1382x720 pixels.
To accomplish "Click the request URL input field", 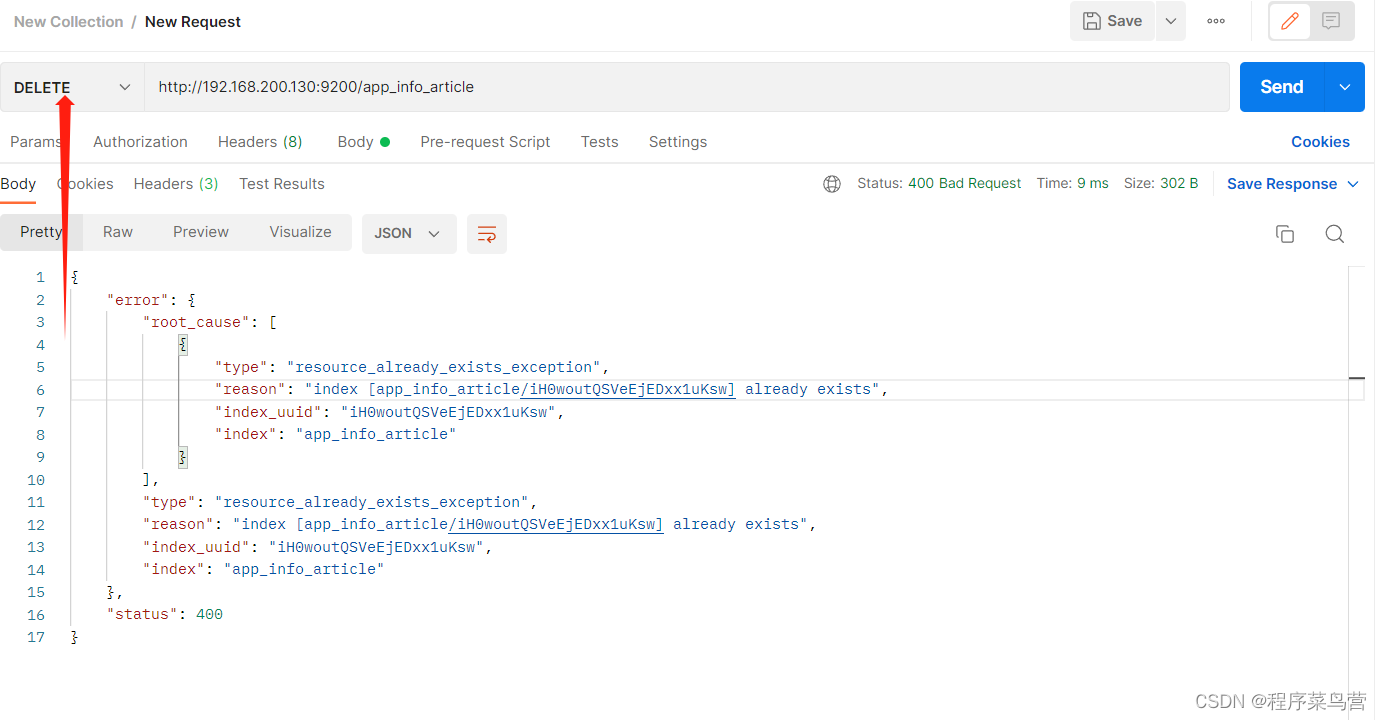I will (687, 87).
